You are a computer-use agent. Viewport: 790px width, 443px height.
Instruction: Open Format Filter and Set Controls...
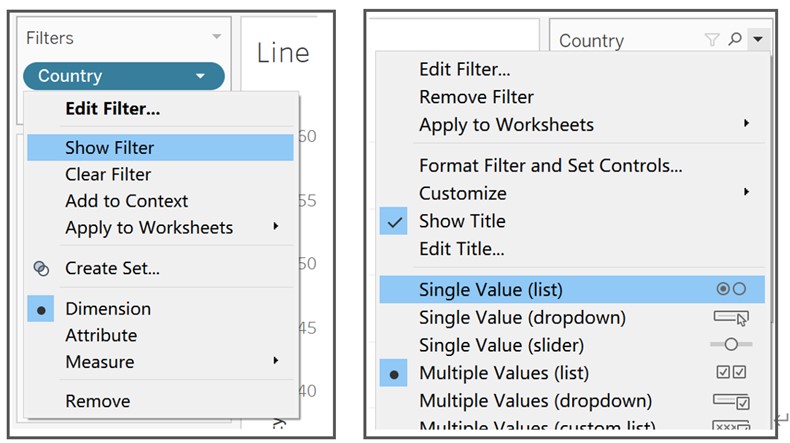click(x=550, y=166)
